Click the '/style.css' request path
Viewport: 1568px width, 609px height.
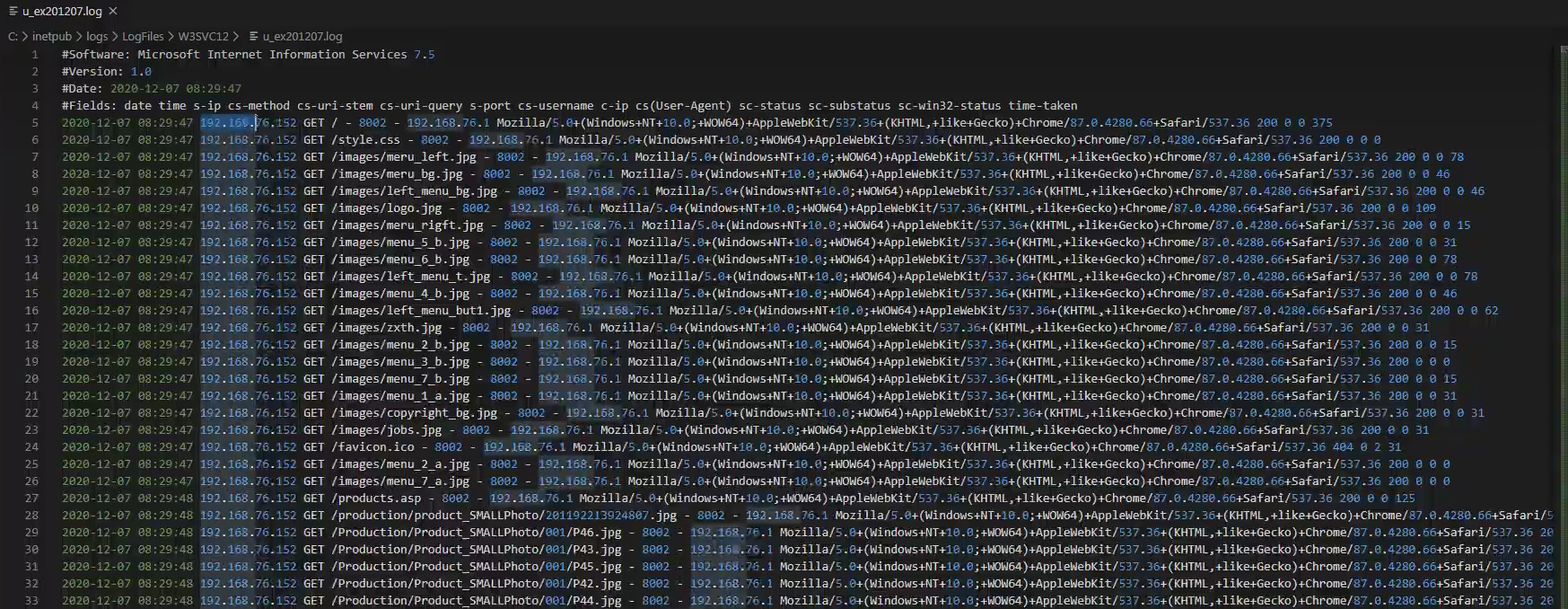[365, 140]
